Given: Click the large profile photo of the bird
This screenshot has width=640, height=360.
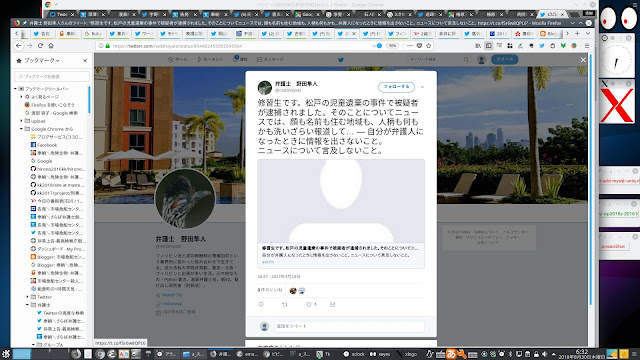Looking at the screenshot, I should coord(185,198).
